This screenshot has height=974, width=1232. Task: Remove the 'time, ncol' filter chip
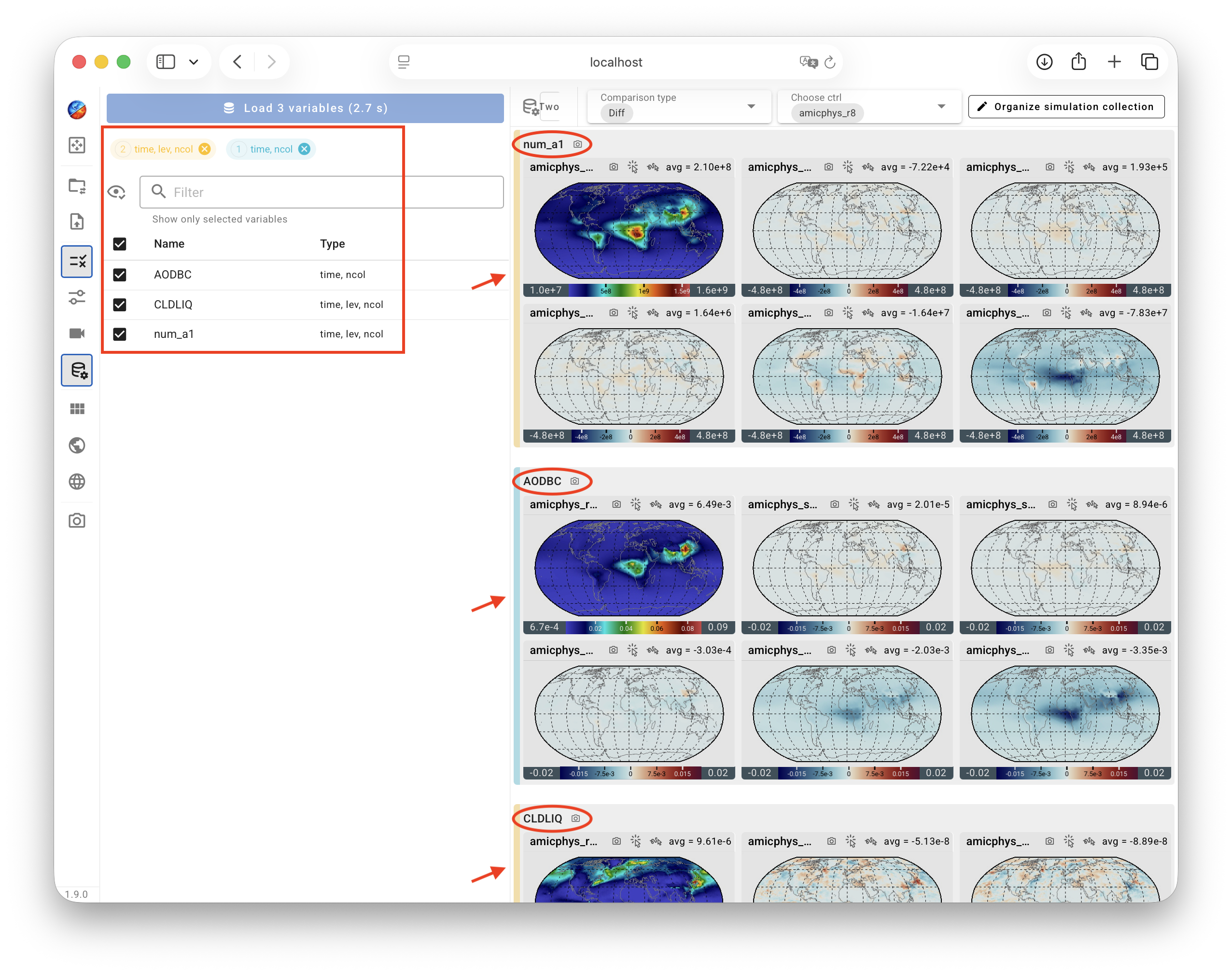pyautogui.click(x=305, y=149)
